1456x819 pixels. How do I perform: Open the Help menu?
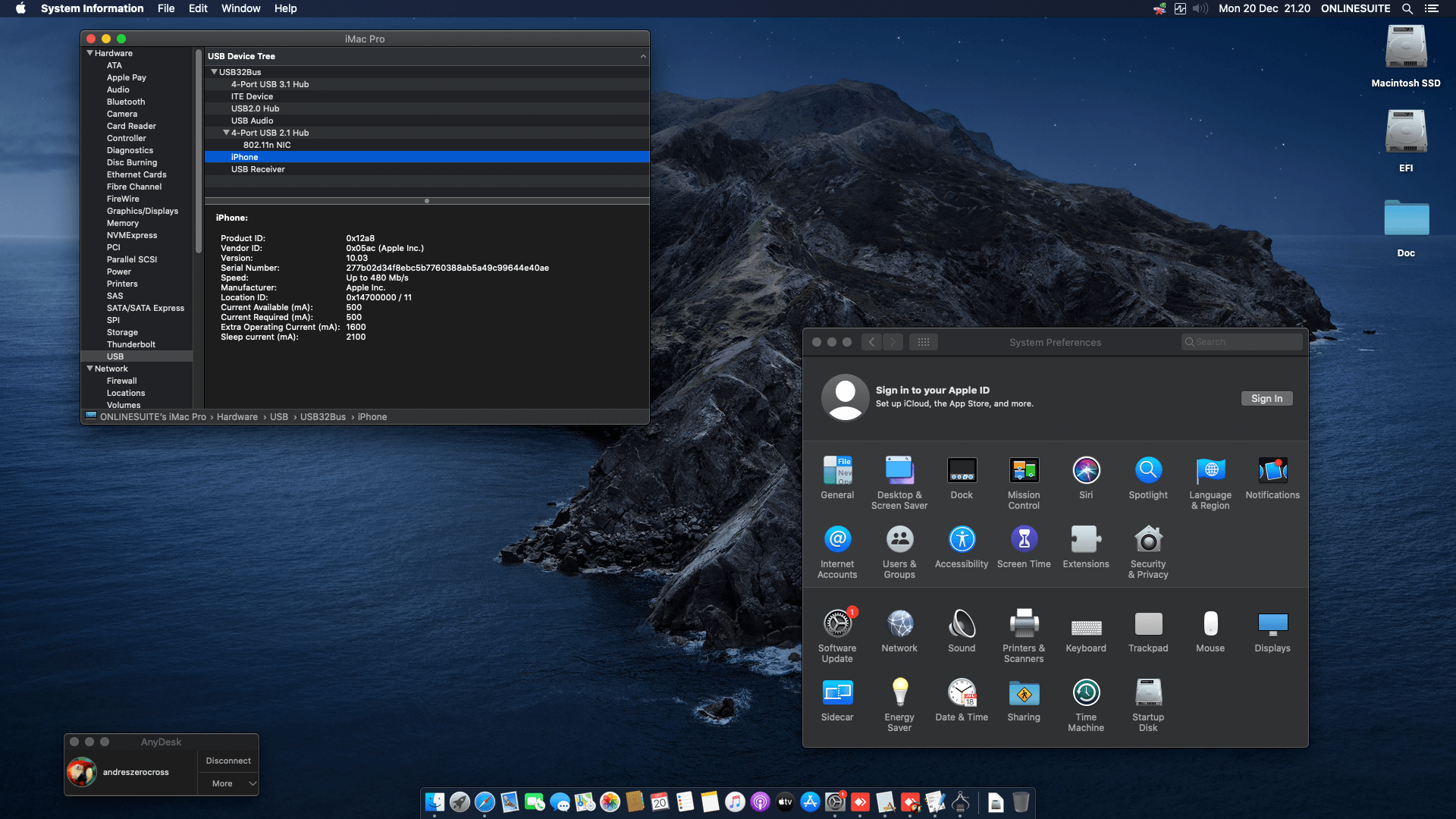coord(285,8)
